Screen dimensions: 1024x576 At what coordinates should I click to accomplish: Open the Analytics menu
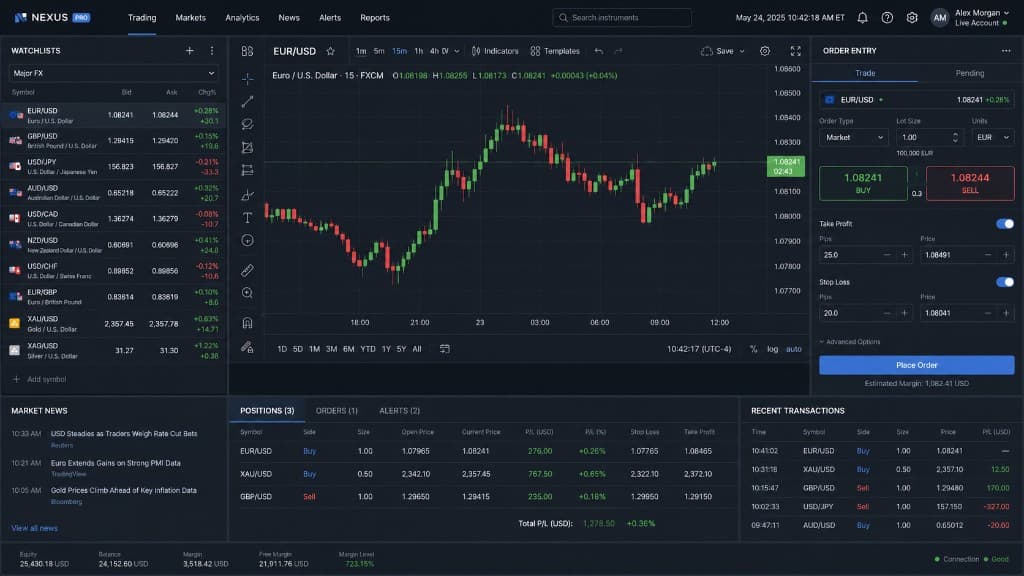click(x=242, y=18)
